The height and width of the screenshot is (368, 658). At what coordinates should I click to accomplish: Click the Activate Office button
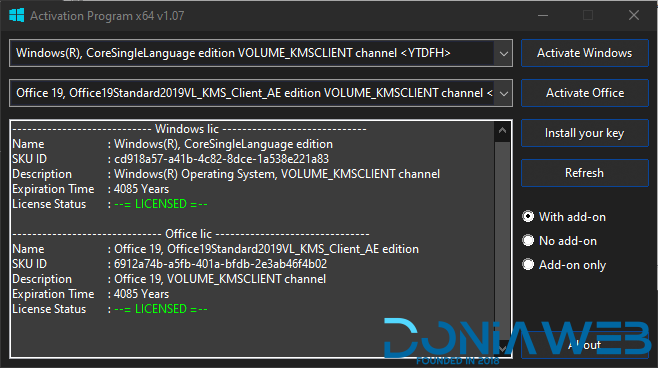tap(585, 93)
